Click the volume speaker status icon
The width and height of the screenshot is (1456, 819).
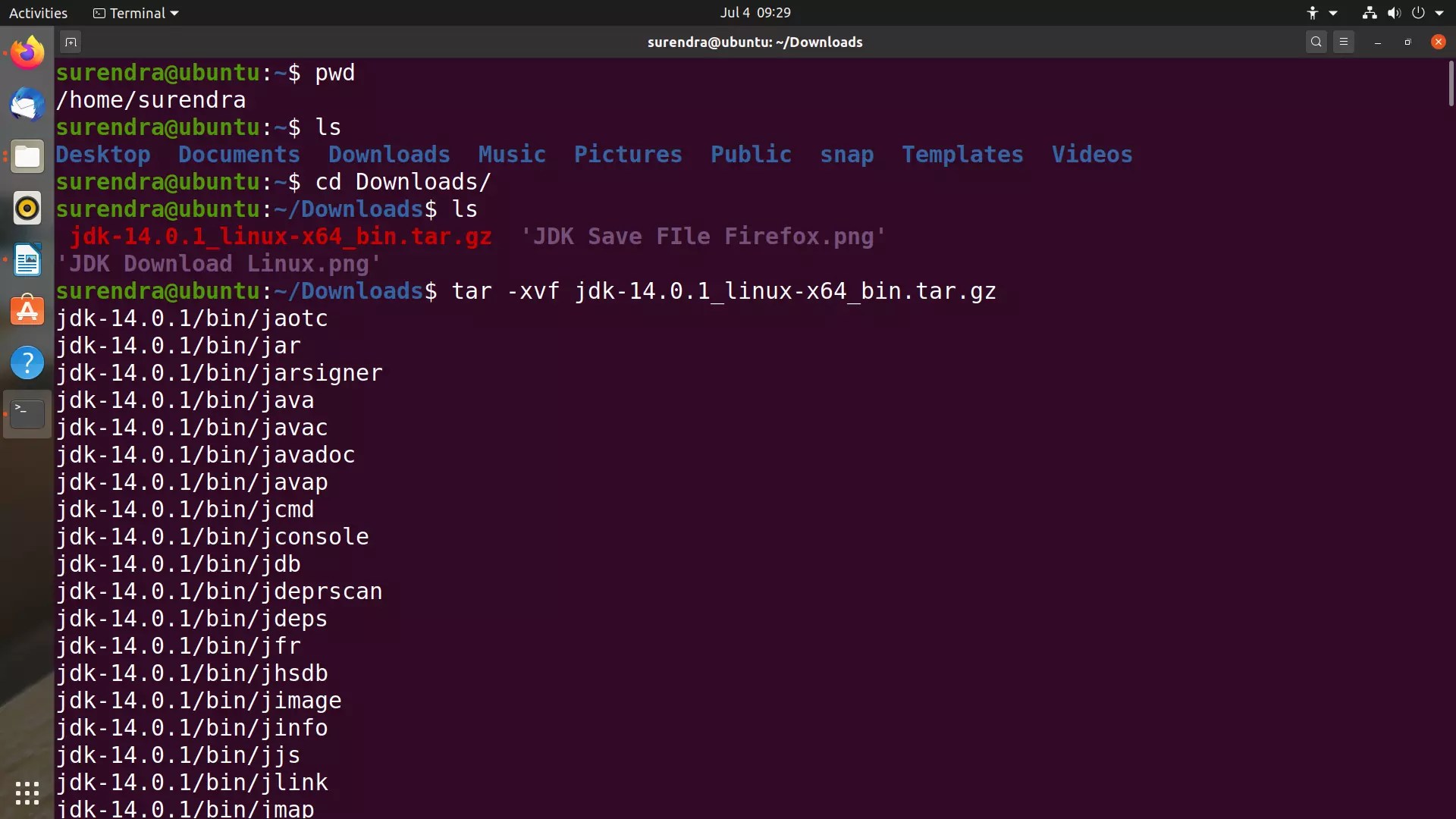pos(1394,13)
